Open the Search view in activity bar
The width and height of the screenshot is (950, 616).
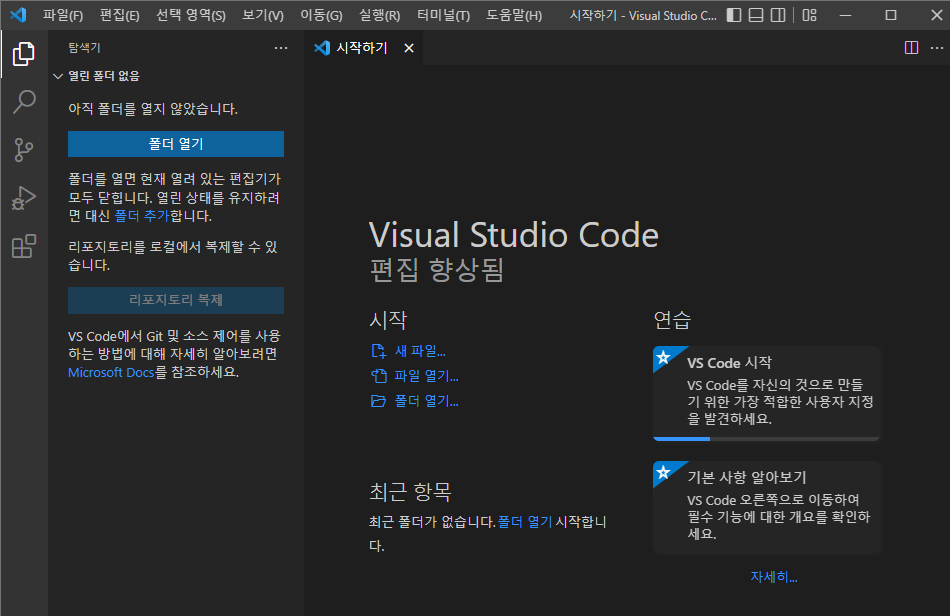(24, 102)
